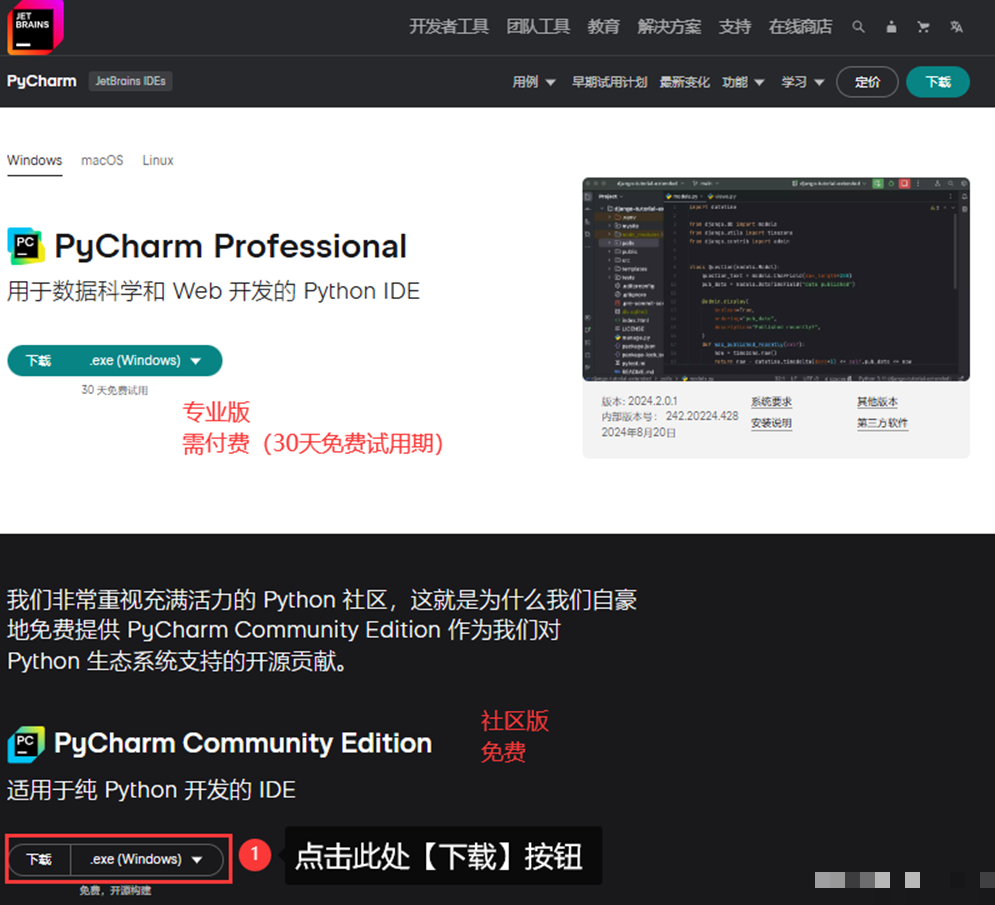This screenshot has height=905, width=995.
Task: Open the 早期试用计划 link
Action: click(609, 82)
